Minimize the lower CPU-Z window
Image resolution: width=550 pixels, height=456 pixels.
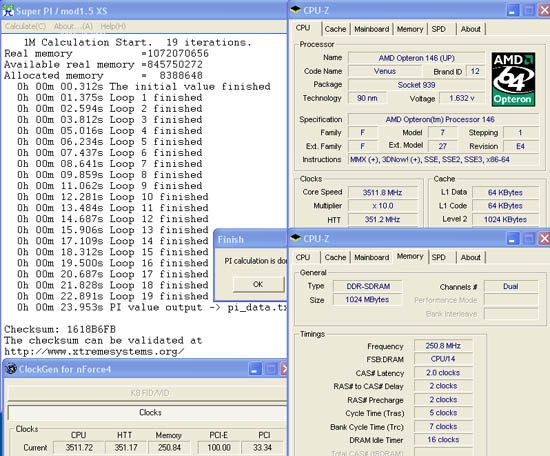pyautogui.click(x=512, y=239)
